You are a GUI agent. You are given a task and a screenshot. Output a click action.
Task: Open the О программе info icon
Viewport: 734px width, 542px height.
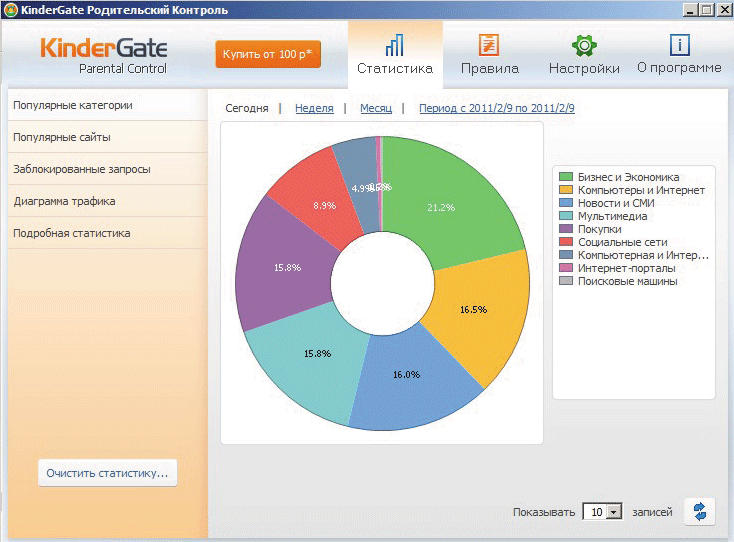tap(679, 45)
